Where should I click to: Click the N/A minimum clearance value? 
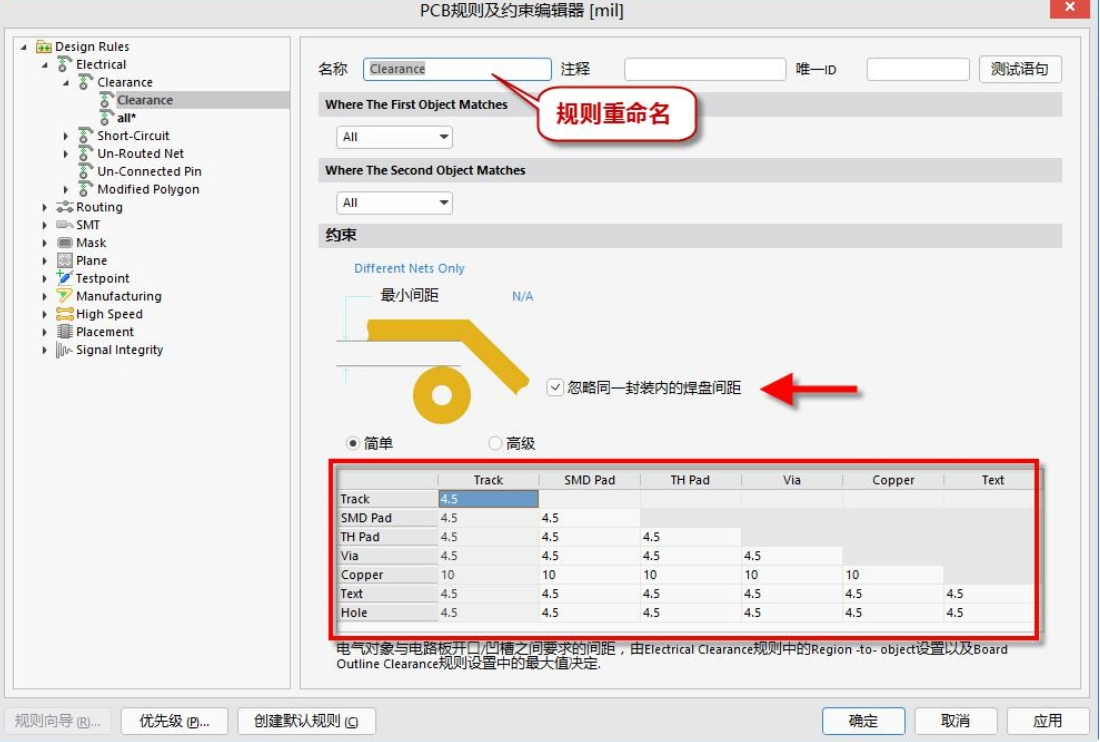[x=523, y=296]
